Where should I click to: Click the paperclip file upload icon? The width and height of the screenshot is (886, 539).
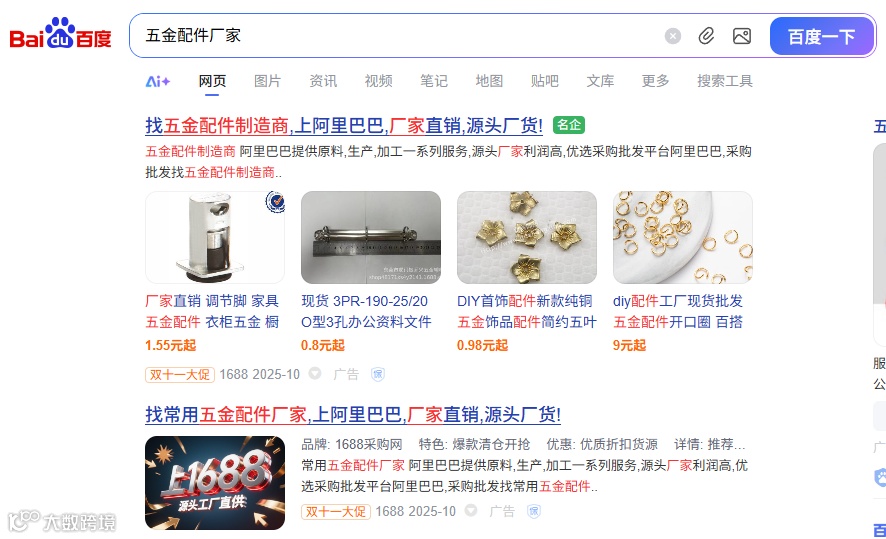pos(706,36)
